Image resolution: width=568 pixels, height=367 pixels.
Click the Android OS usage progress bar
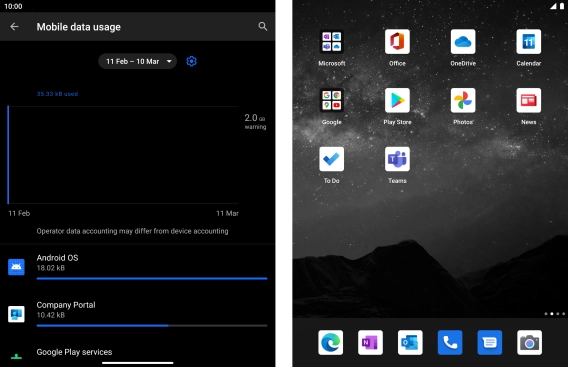pyautogui.click(x=152, y=279)
